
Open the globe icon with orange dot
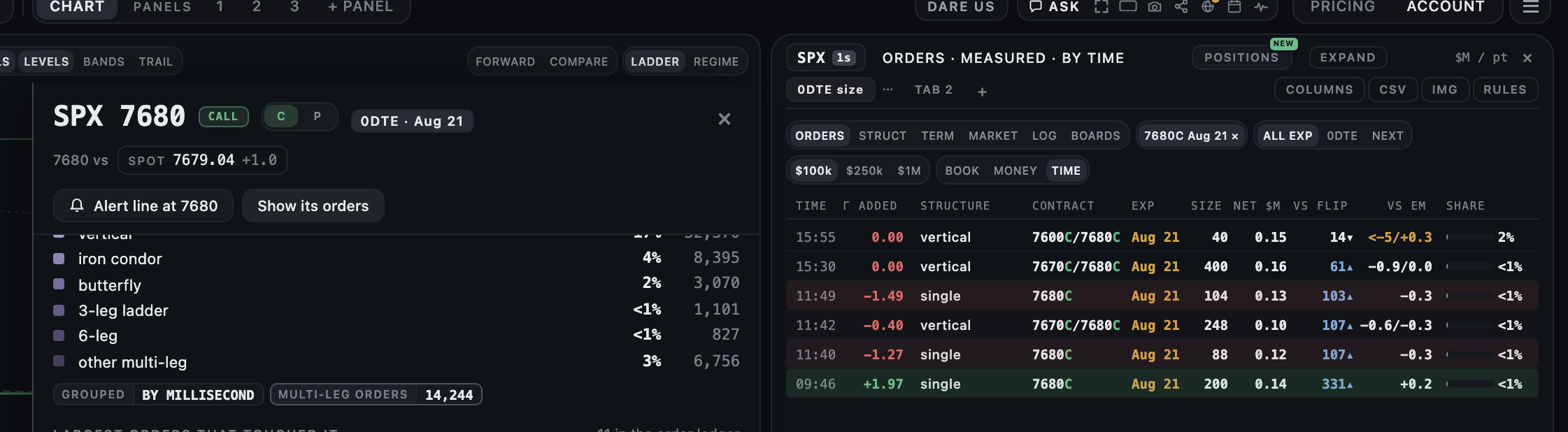[x=1208, y=7]
